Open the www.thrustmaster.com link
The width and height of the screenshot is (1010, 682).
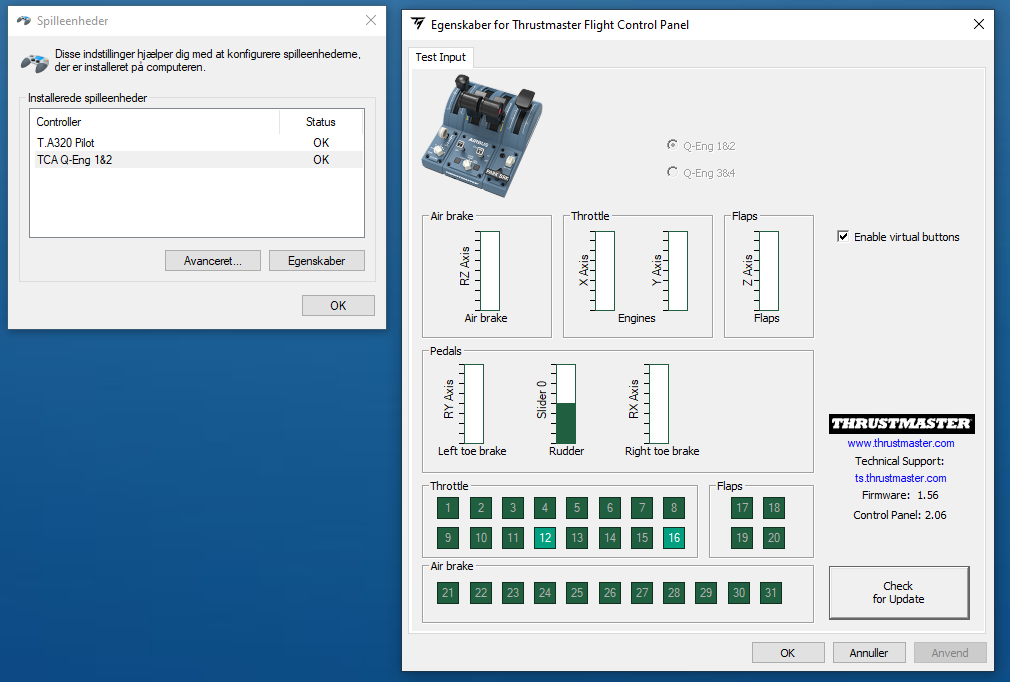pos(900,443)
